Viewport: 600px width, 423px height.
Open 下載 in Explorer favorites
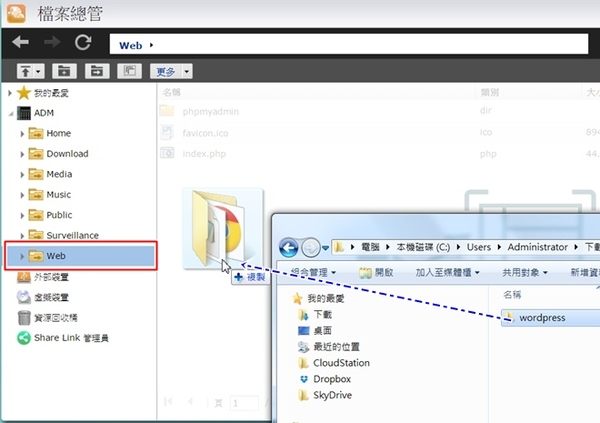pos(315,315)
